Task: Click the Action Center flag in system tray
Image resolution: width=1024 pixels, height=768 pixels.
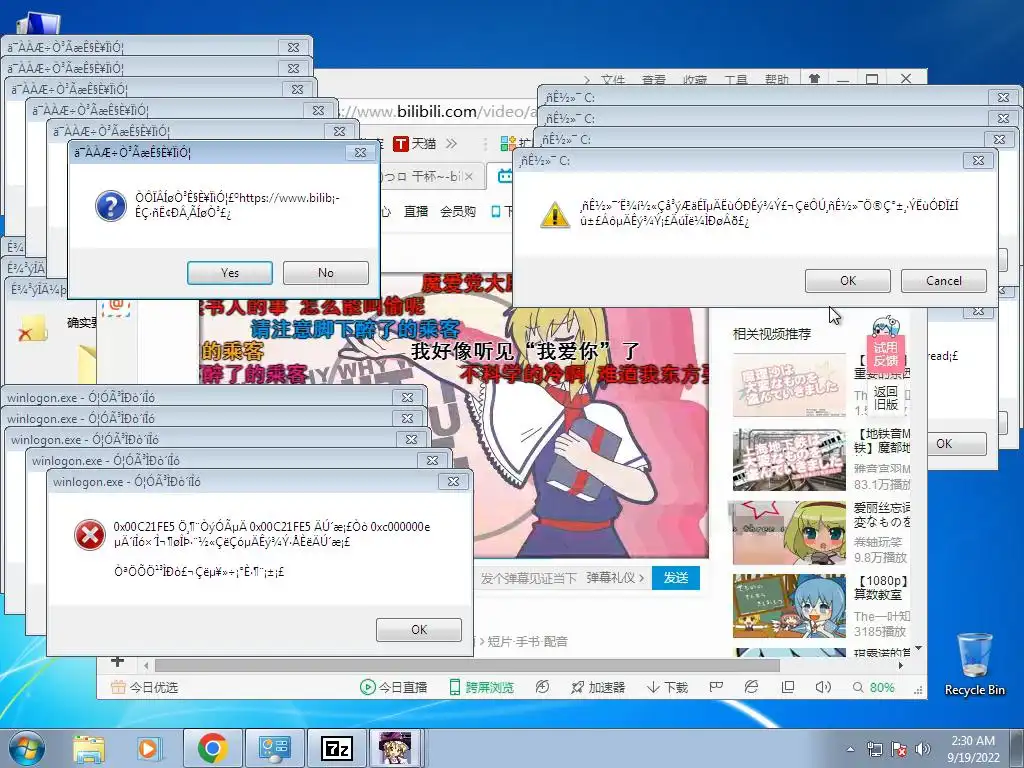Action: (x=899, y=749)
